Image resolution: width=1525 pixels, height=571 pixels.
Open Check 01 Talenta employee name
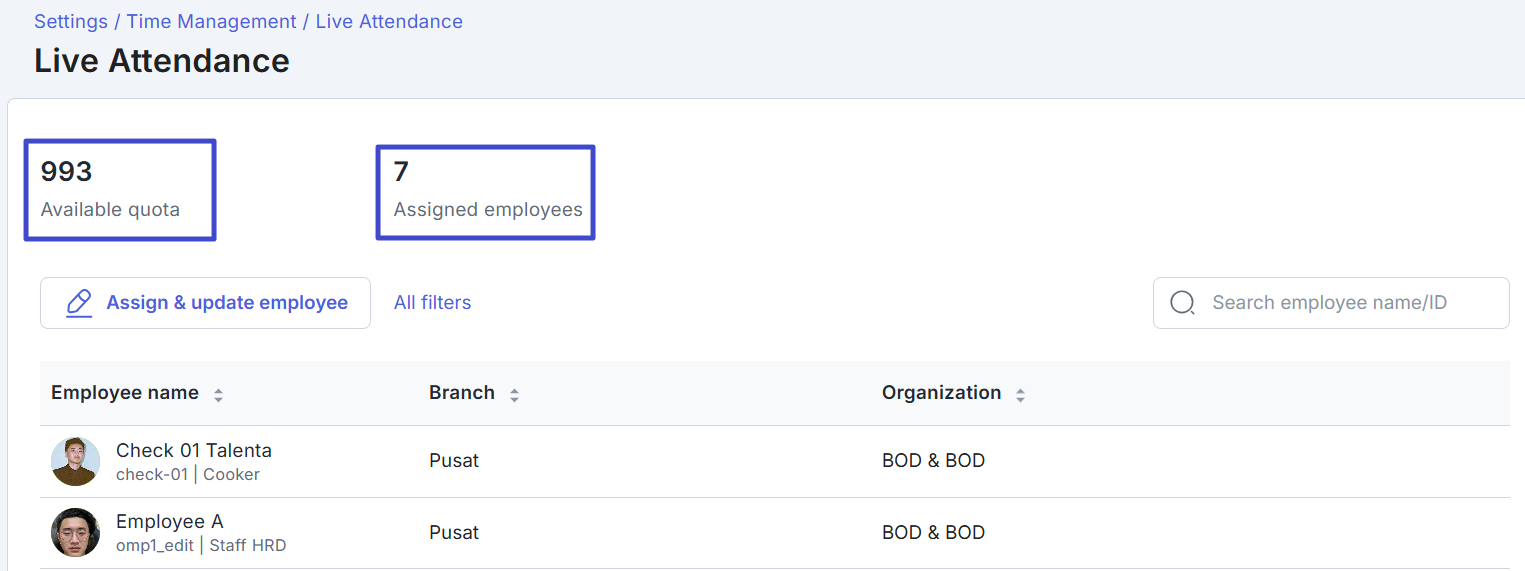[x=194, y=450]
